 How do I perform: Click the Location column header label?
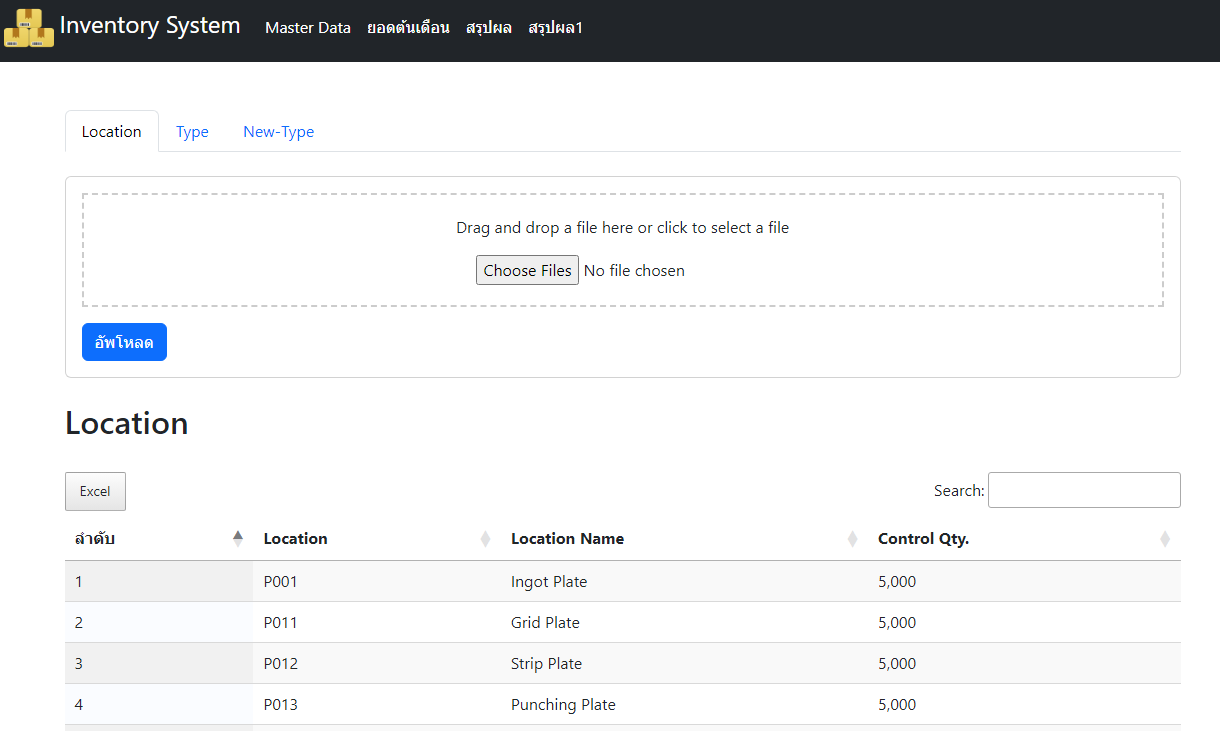tap(295, 539)
